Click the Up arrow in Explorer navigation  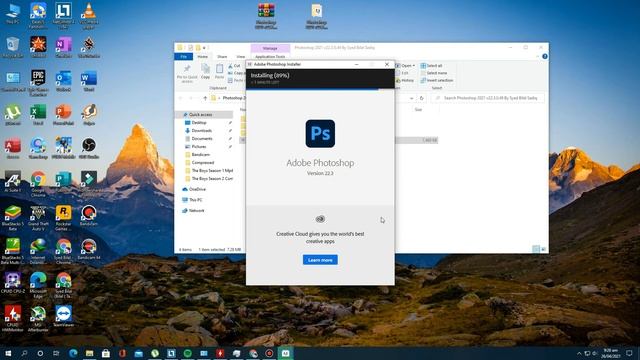pos(205,98)
